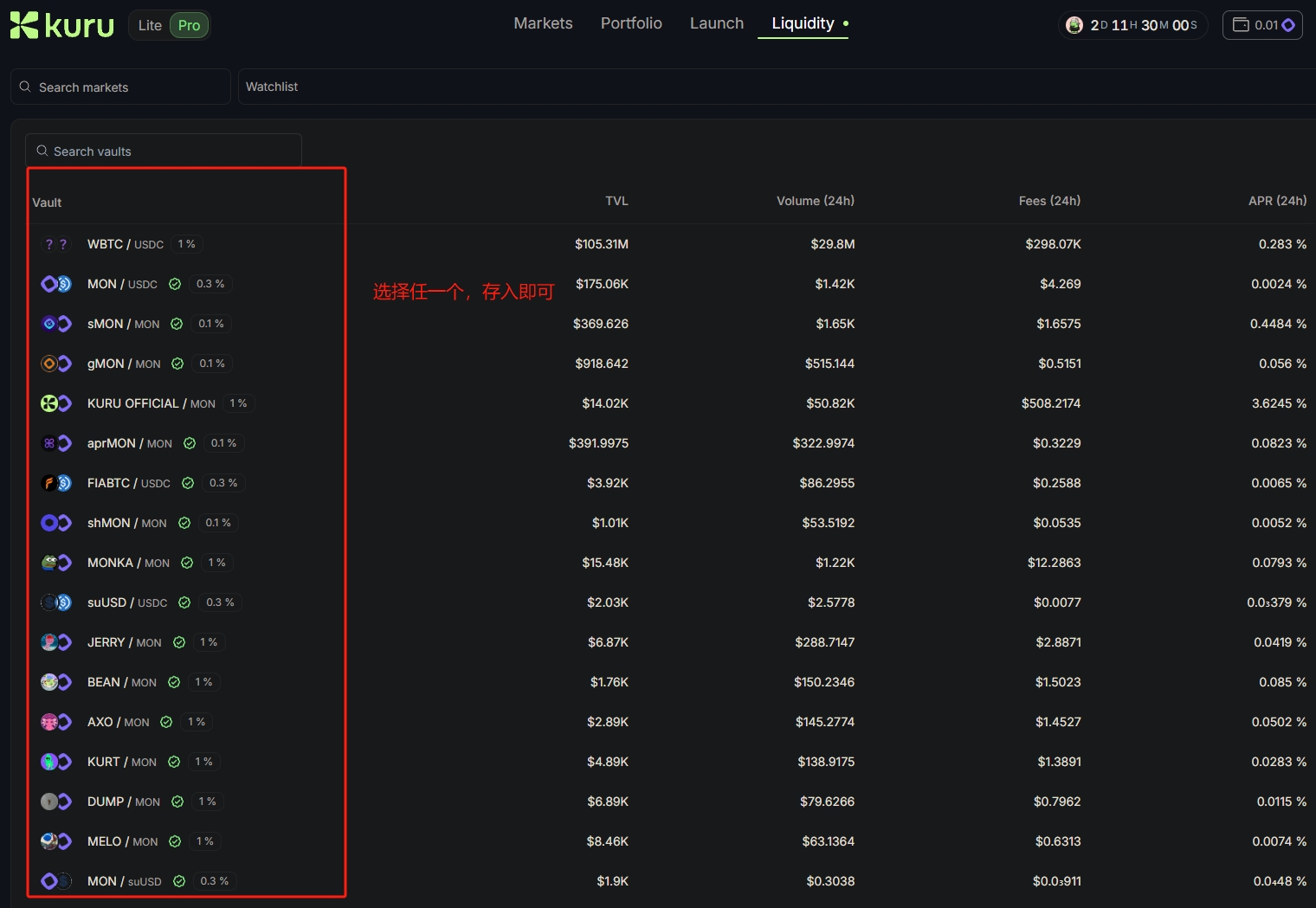Click the countdown timer avatar icon
This screenshot has height=908, width=1316.
tap(1074, 25)
